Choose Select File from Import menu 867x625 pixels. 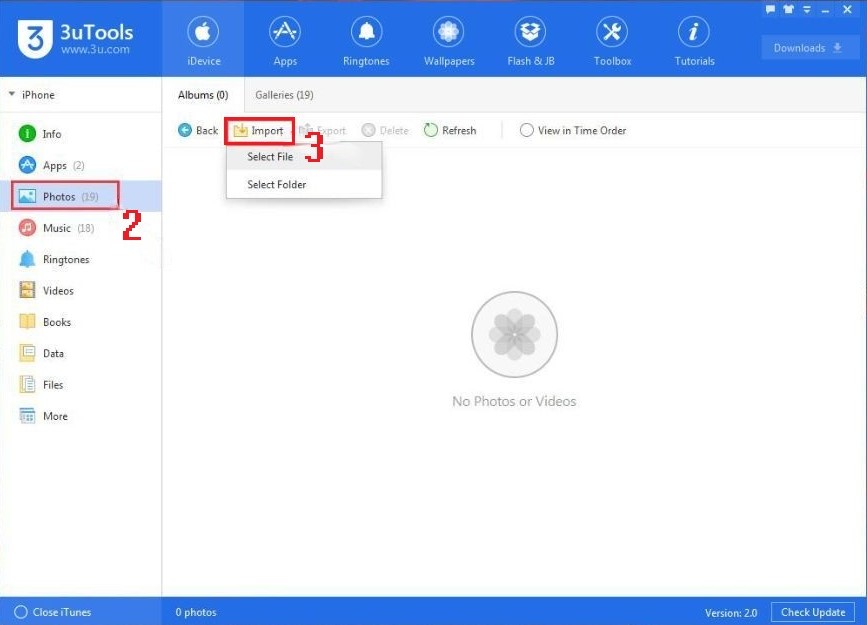[270, 157]
